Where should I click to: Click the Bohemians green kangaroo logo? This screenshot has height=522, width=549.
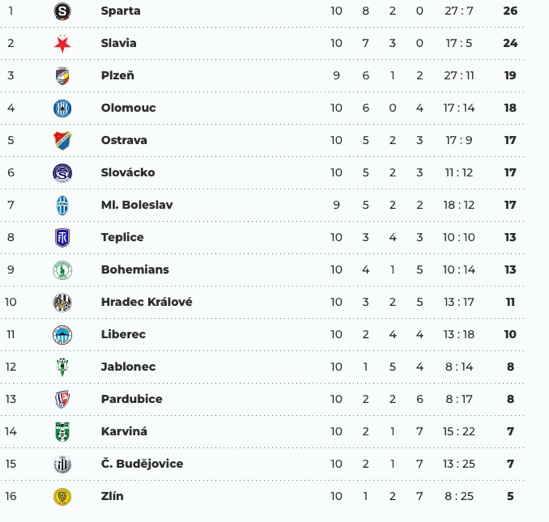(62, 270)
